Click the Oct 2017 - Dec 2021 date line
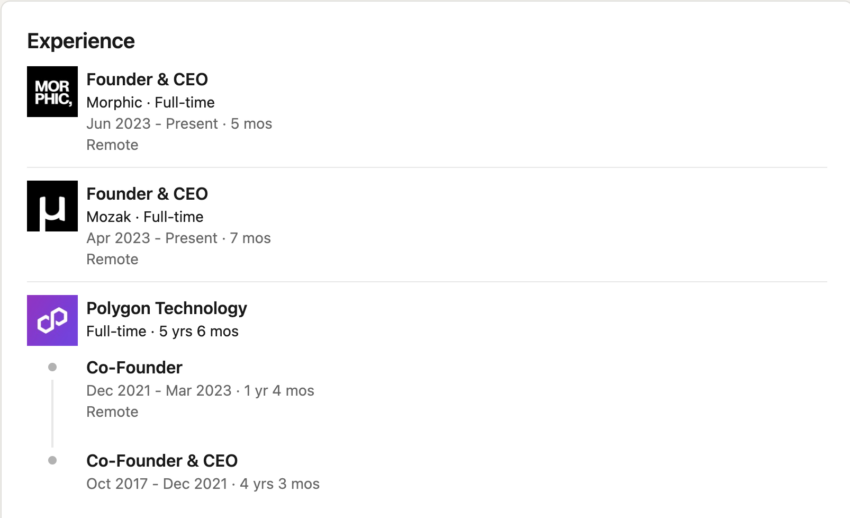This screenshot has height=518, width=850. (203, 484)
